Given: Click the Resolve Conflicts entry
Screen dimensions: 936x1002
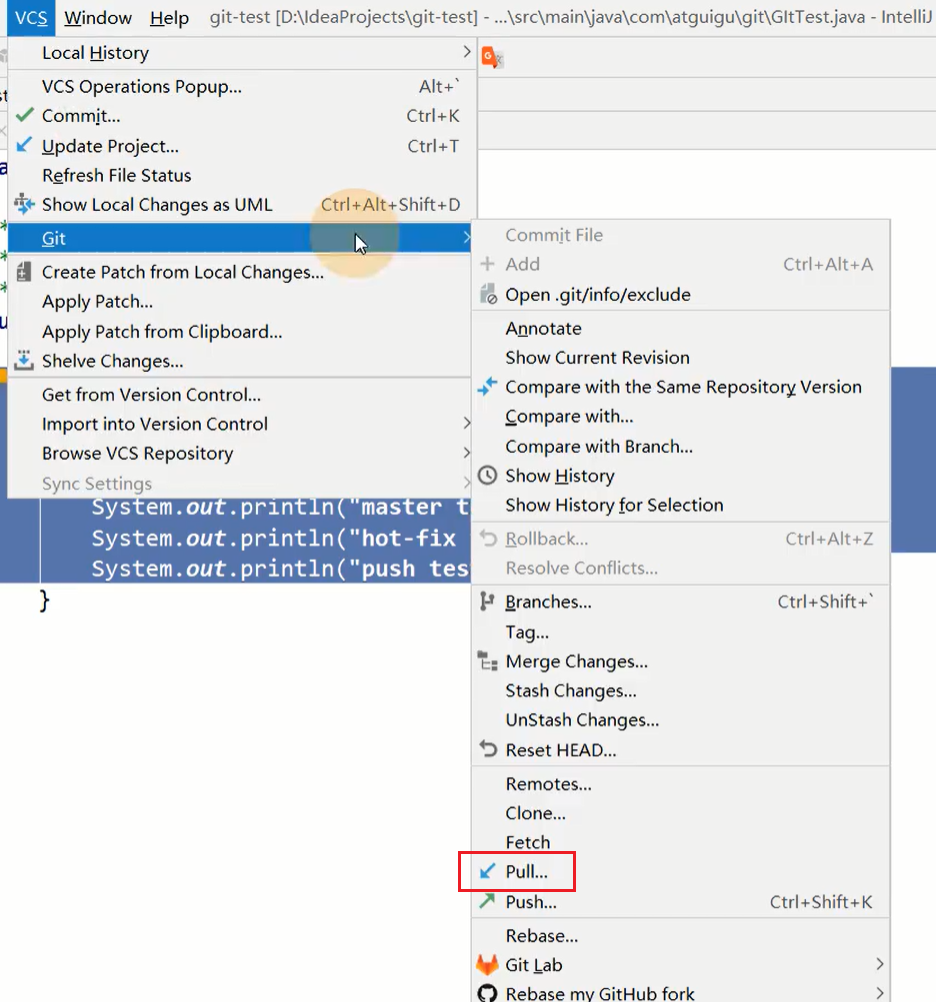Looking at the screenshot, I should [x=680, y=567].
